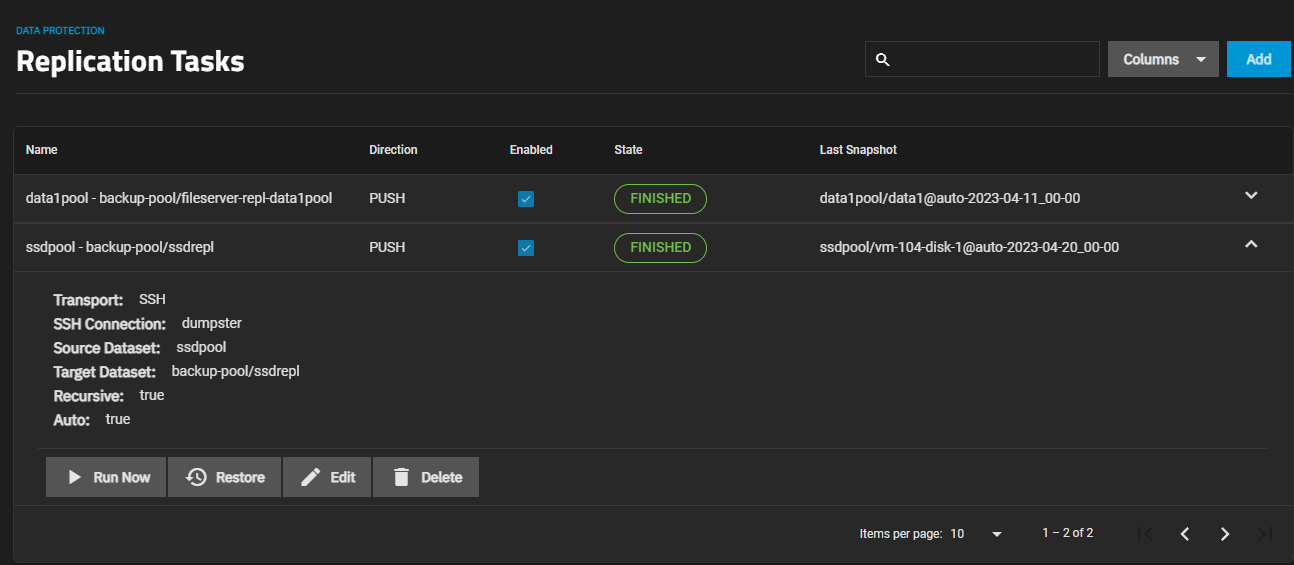The height and width of the screenshot is (565, 1294).
Task: Click the Add button
Action: pos(1258,59)
